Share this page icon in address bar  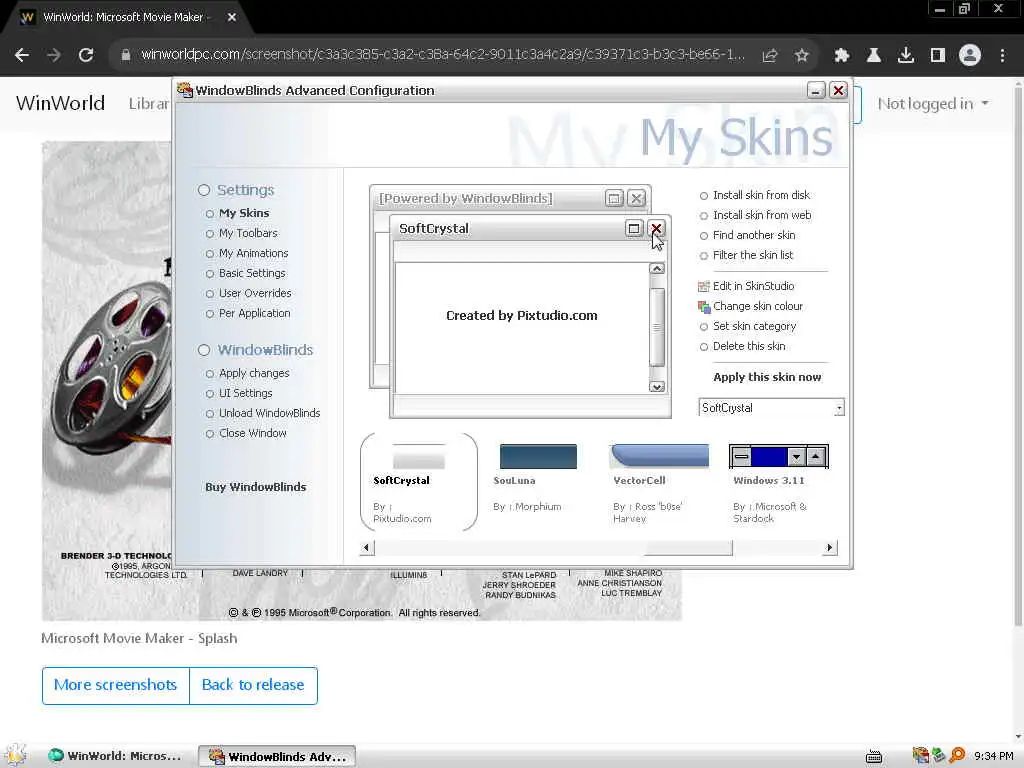tap(770, 56)
